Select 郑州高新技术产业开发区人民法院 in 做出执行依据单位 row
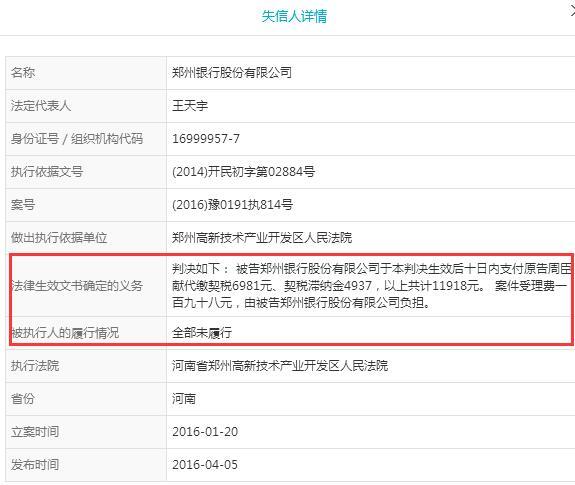 point(262,238)
